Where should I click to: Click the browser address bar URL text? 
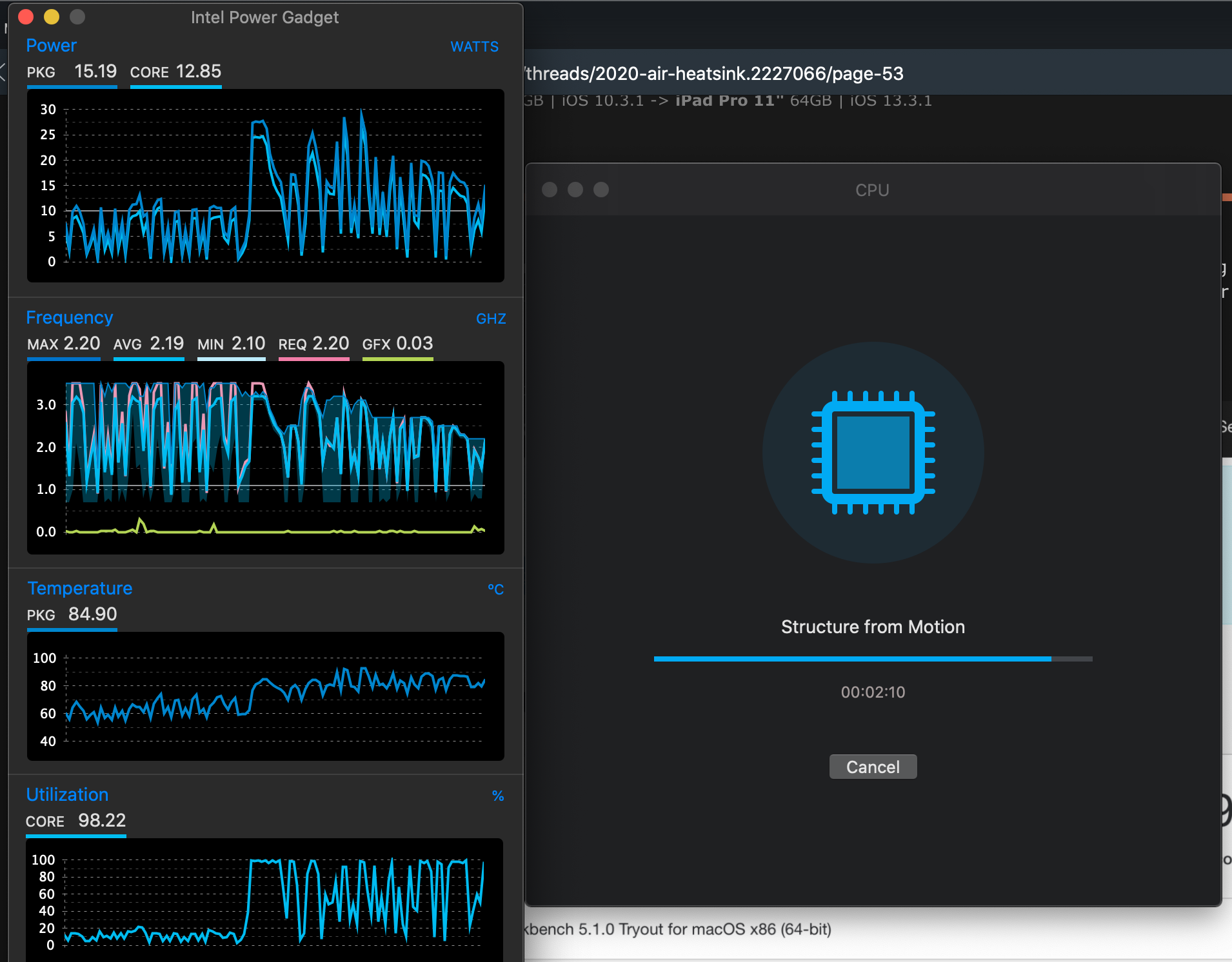[715, 74]
